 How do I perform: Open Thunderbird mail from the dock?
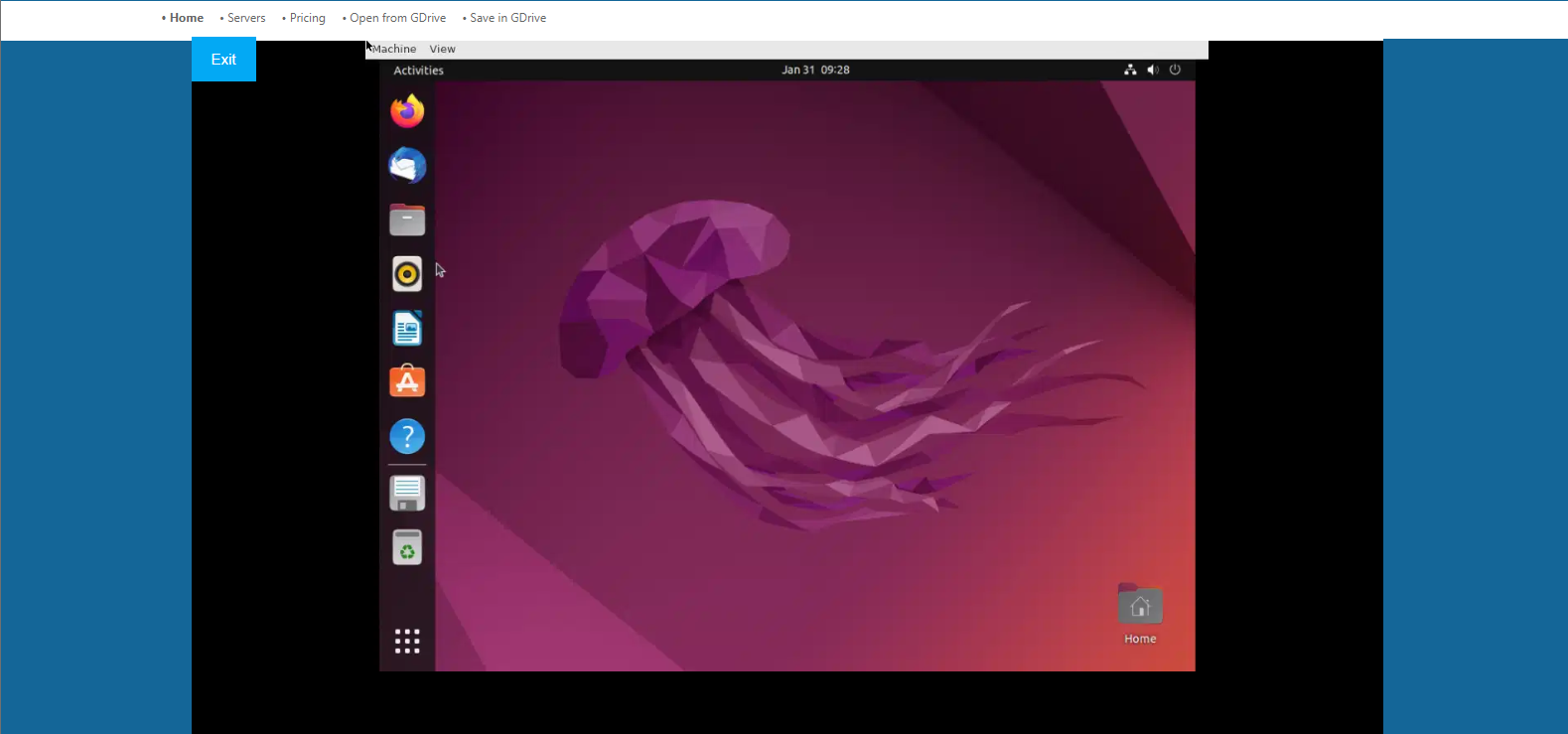click(407, 166)
